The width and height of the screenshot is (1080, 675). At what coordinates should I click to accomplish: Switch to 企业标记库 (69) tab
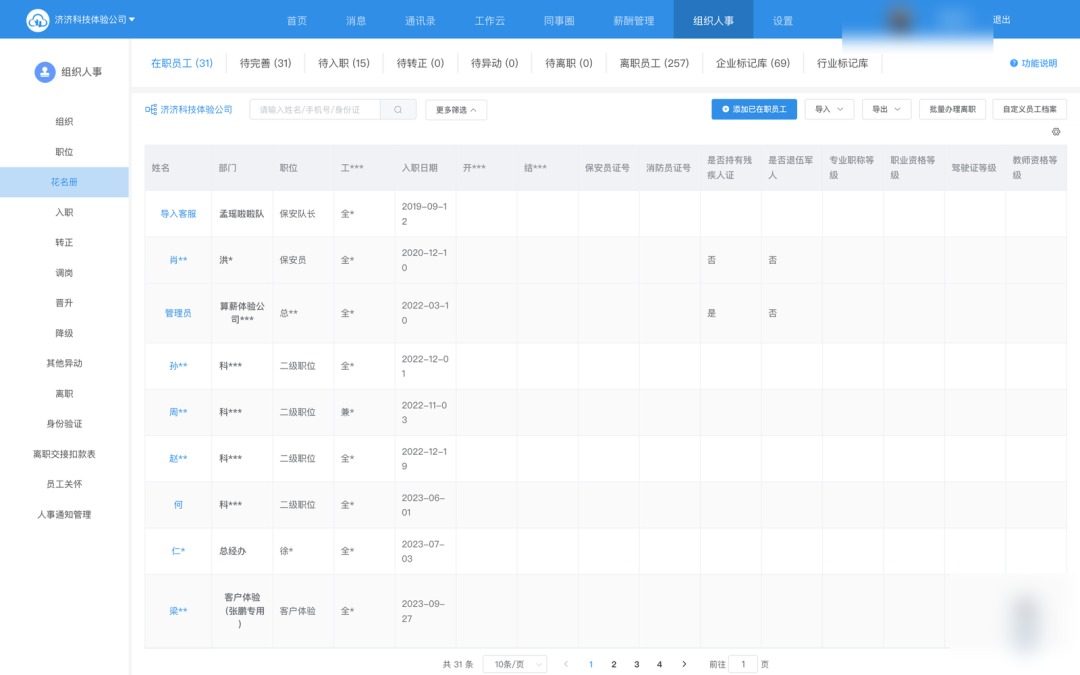point(753,63)
